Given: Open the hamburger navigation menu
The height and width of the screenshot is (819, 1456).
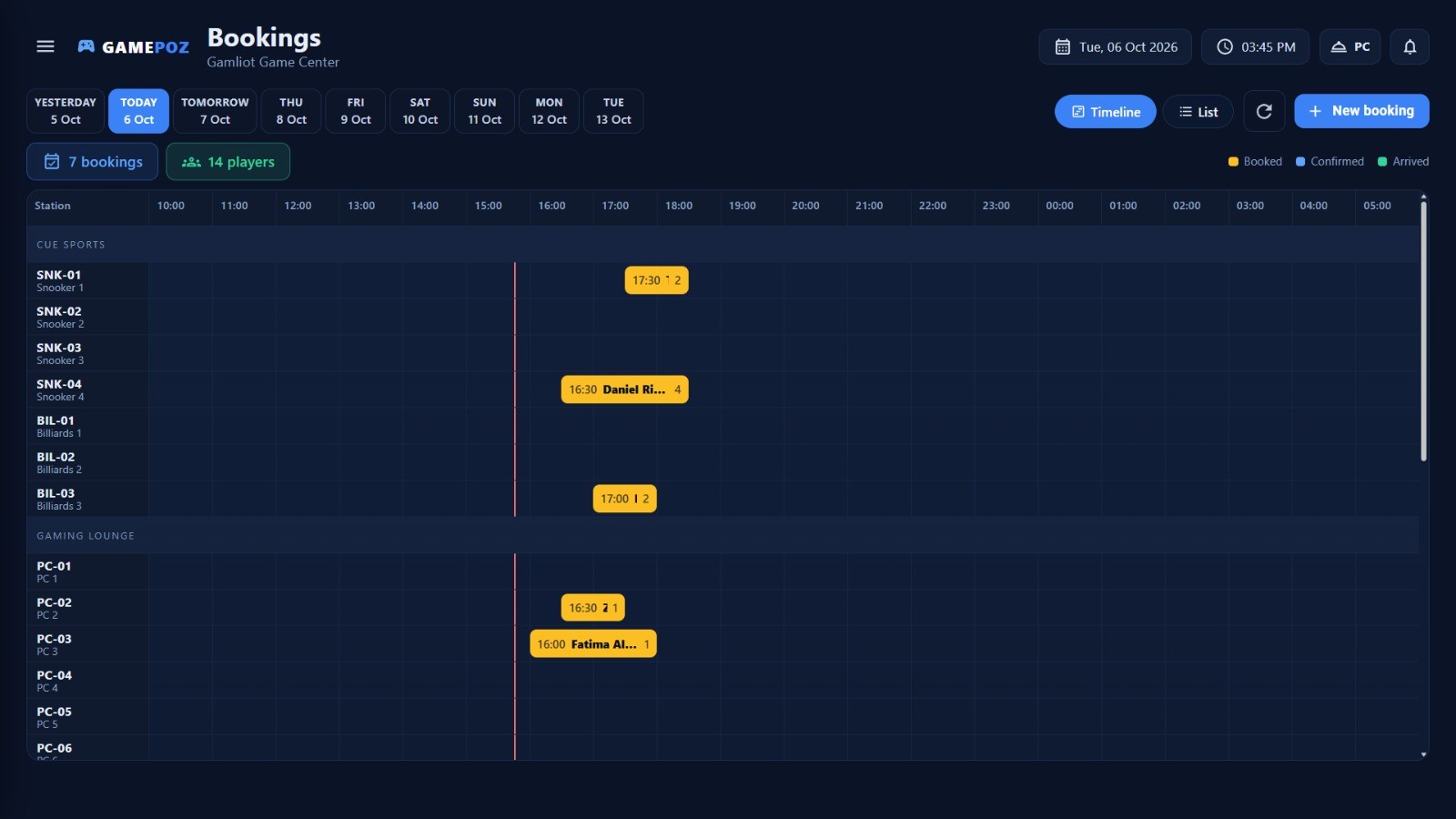Looking at the screenshot, I should click(x=45, y=46).
